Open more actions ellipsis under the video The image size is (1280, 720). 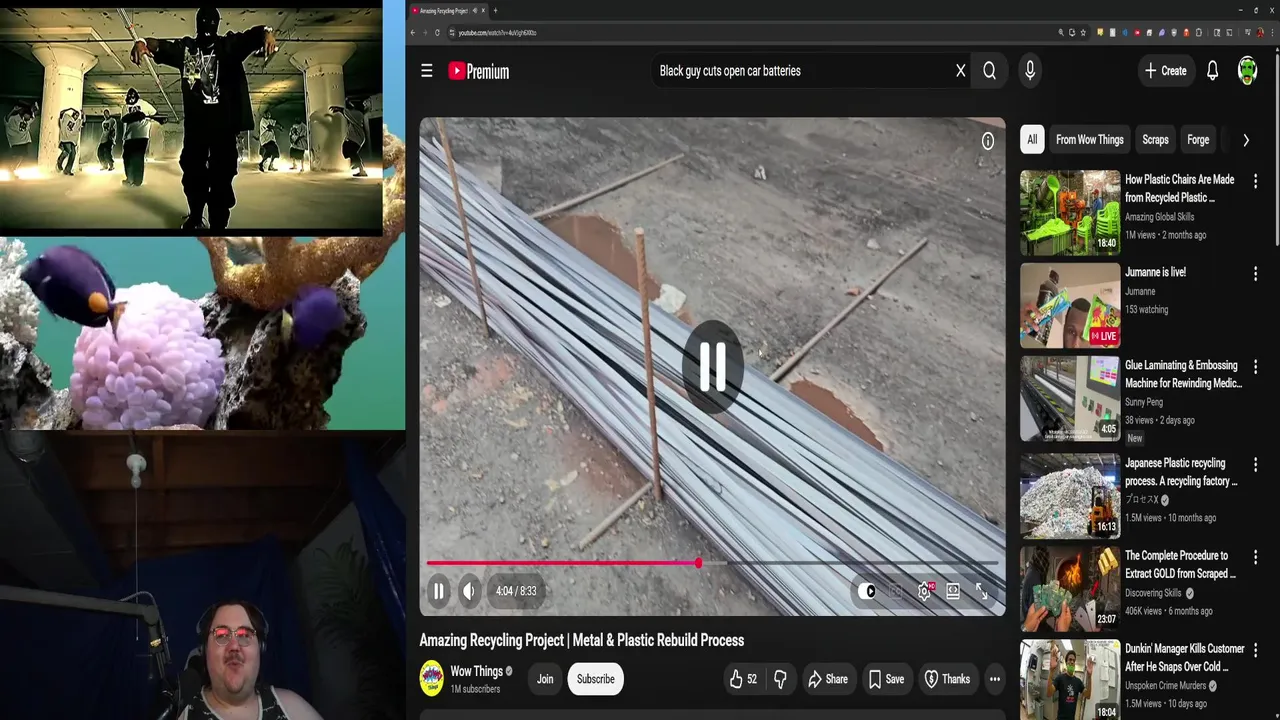994,679
